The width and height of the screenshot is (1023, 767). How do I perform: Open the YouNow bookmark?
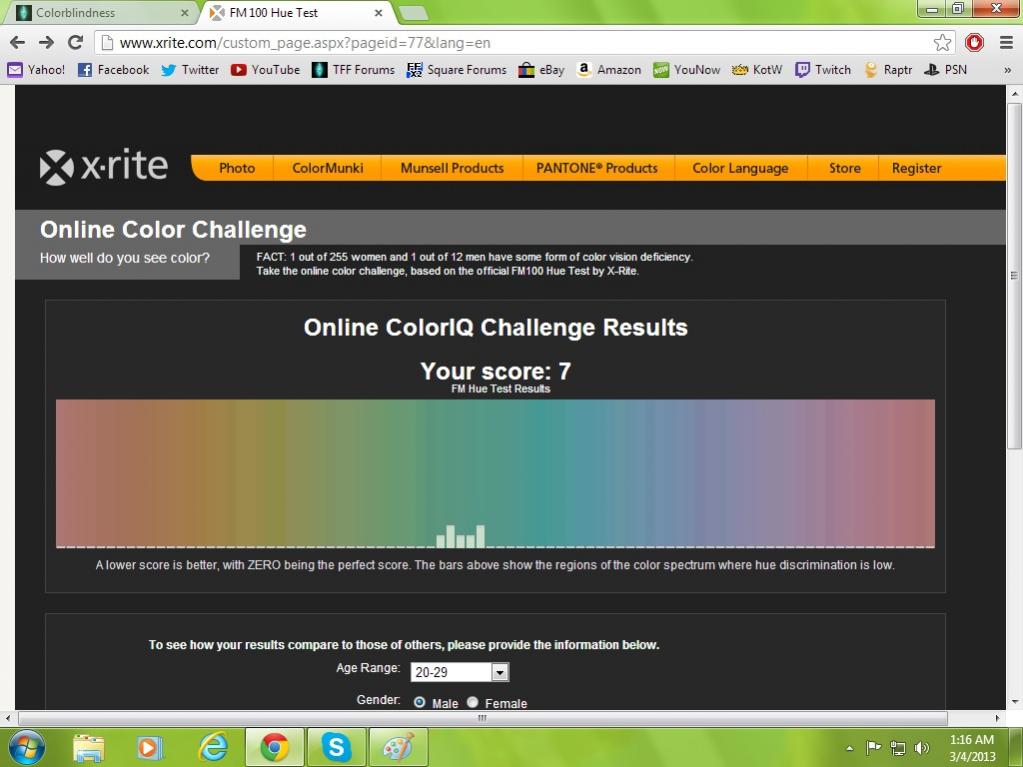coord(686,70)
